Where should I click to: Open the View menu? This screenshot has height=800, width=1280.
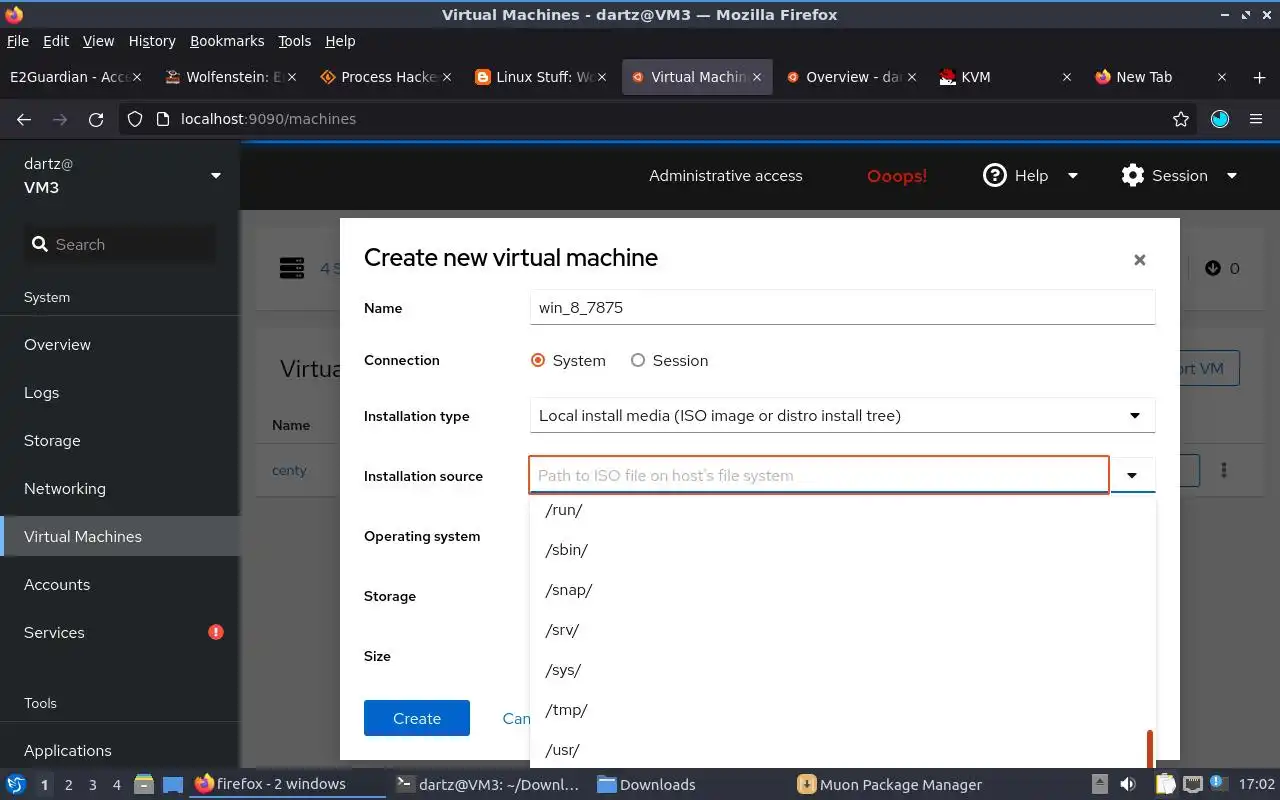[x=98, y=41]
